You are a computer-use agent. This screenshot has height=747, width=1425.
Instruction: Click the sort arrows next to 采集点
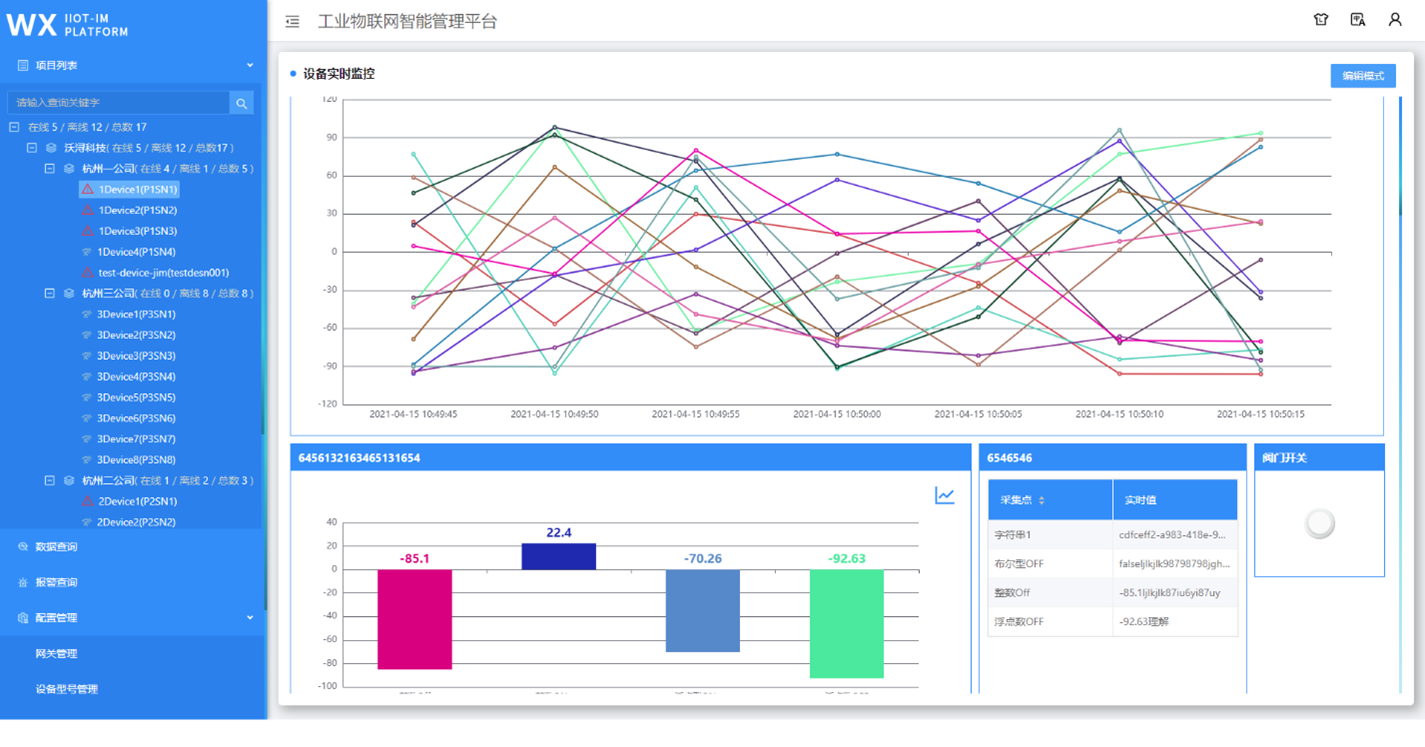tap(1041, 500)
